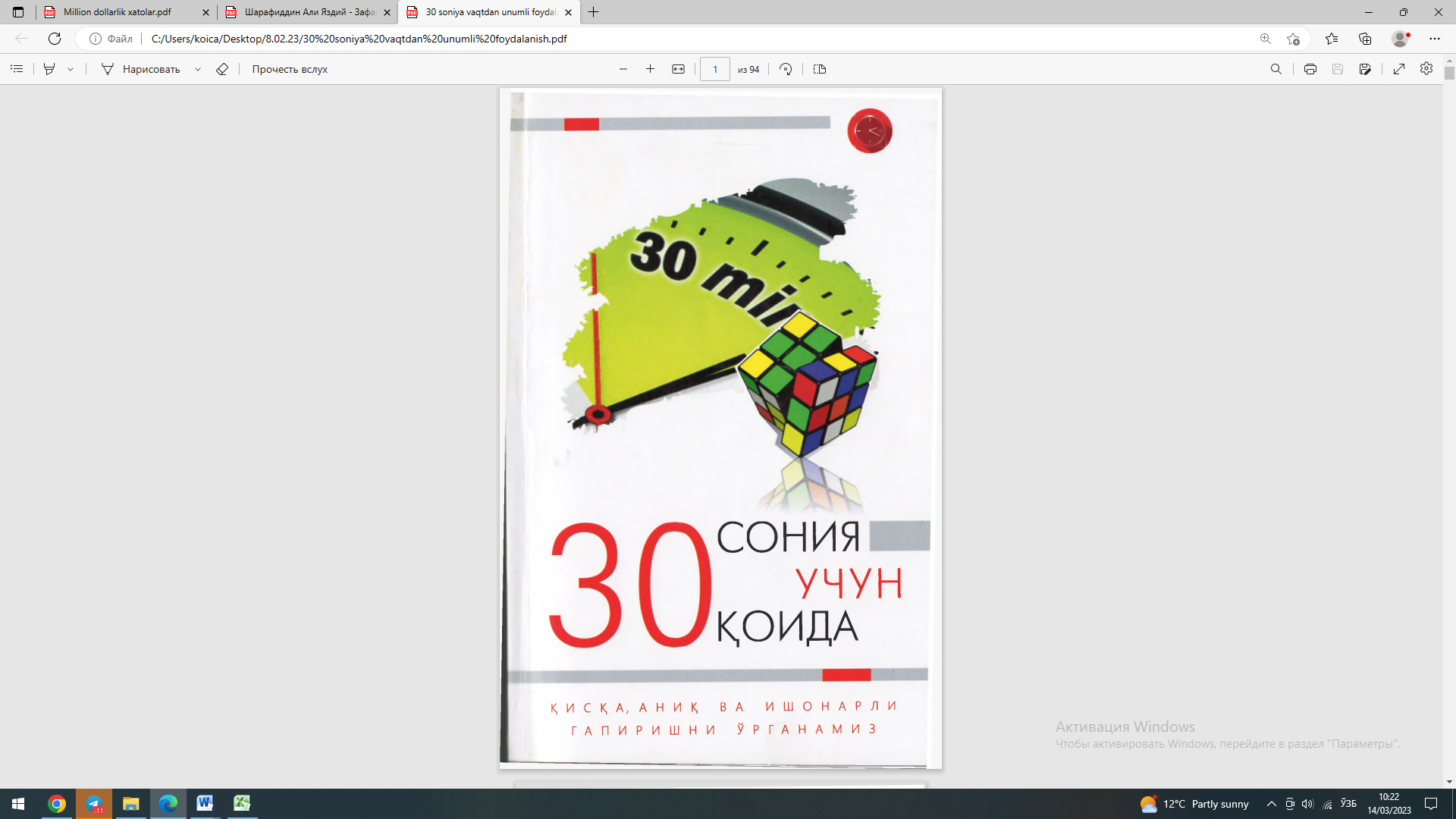Switch to the Million dollarlik xatolar tab
Viewport: 1456px width, 819px height.
[121, 12]
